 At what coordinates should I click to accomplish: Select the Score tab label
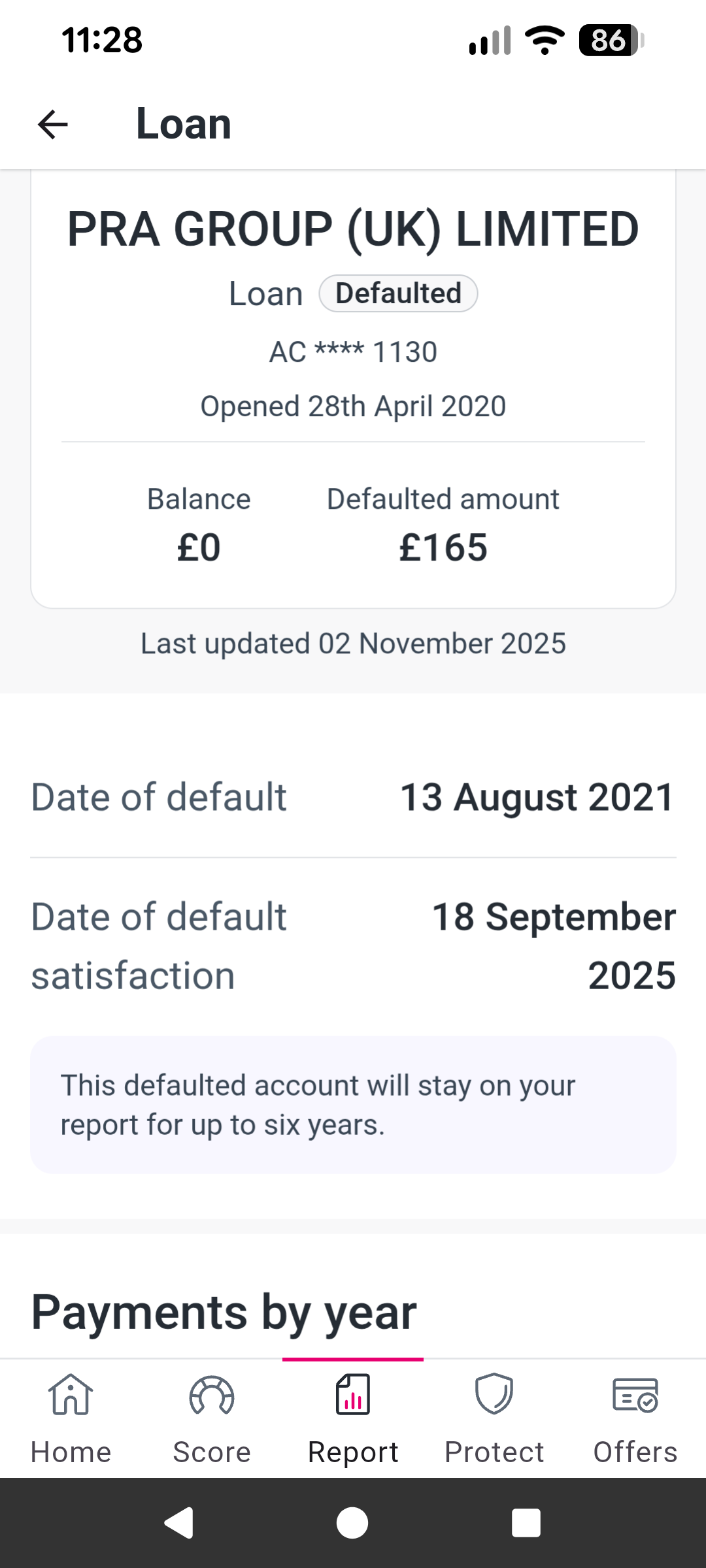(212, 1452)
